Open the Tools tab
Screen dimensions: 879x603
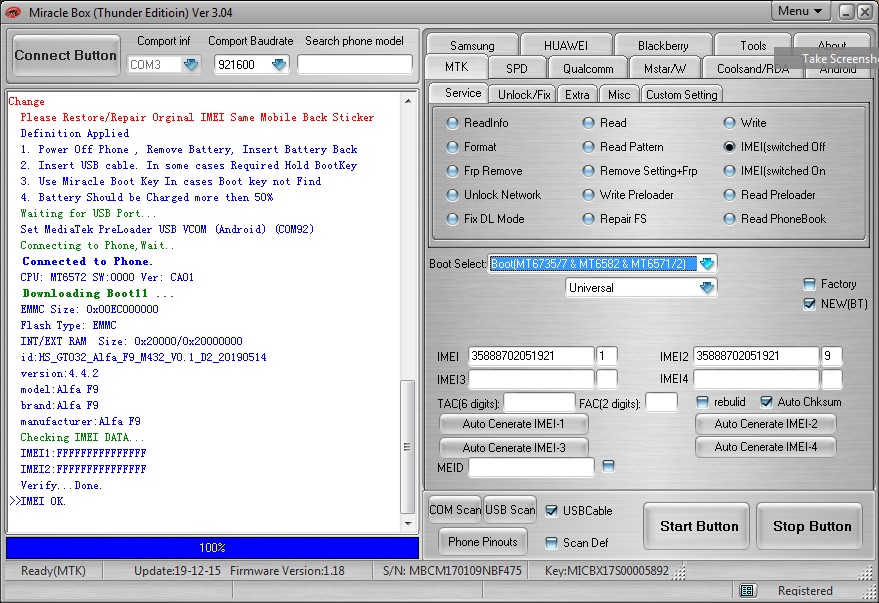pos(753,45)
